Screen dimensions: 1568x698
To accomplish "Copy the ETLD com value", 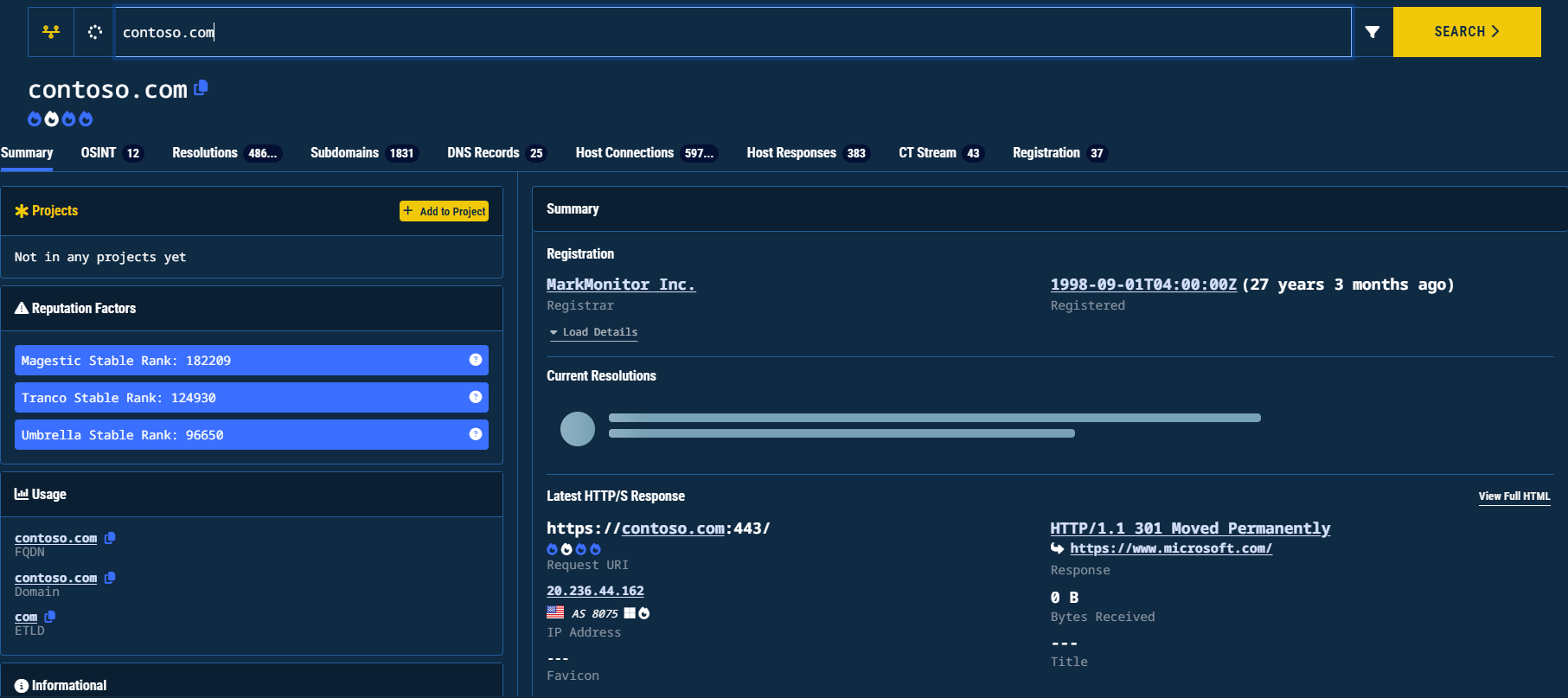I will pyautogui.click(x=50, y=617).
